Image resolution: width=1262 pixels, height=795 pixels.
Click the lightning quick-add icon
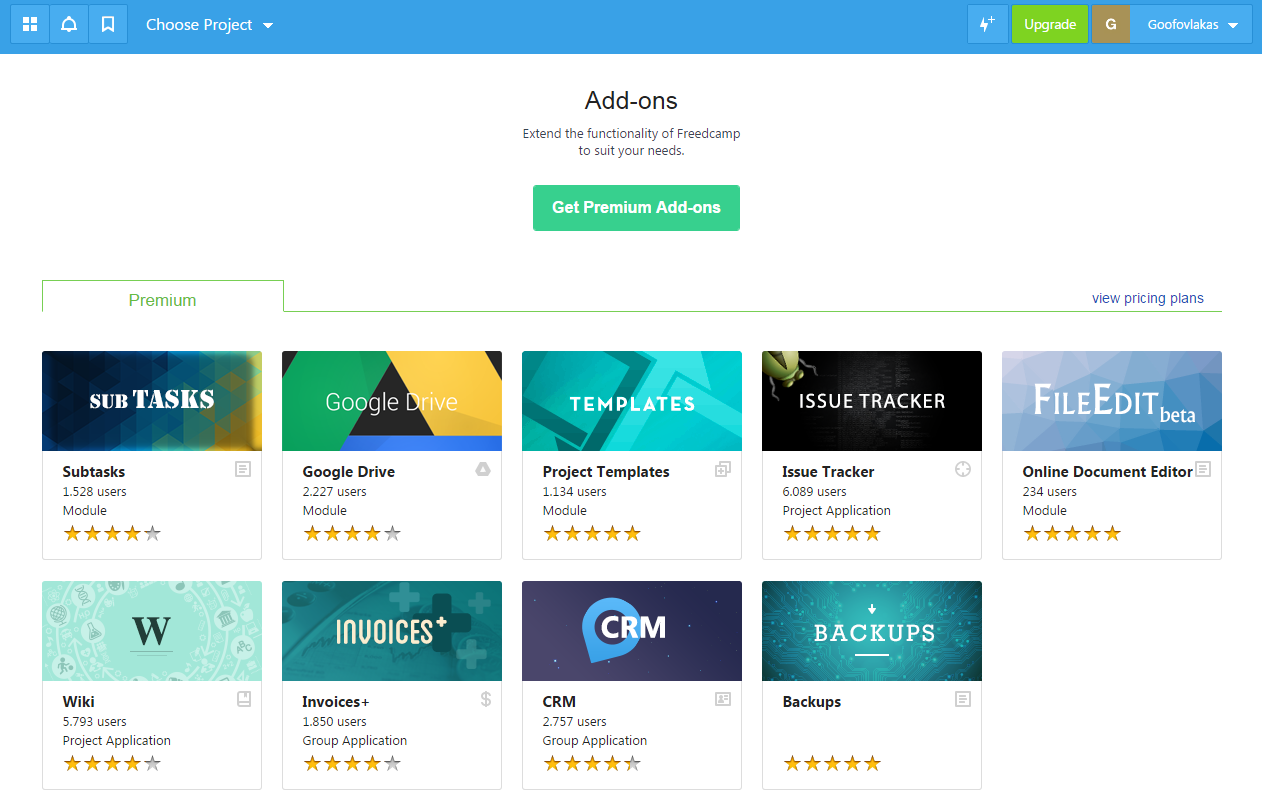point(987,24)
